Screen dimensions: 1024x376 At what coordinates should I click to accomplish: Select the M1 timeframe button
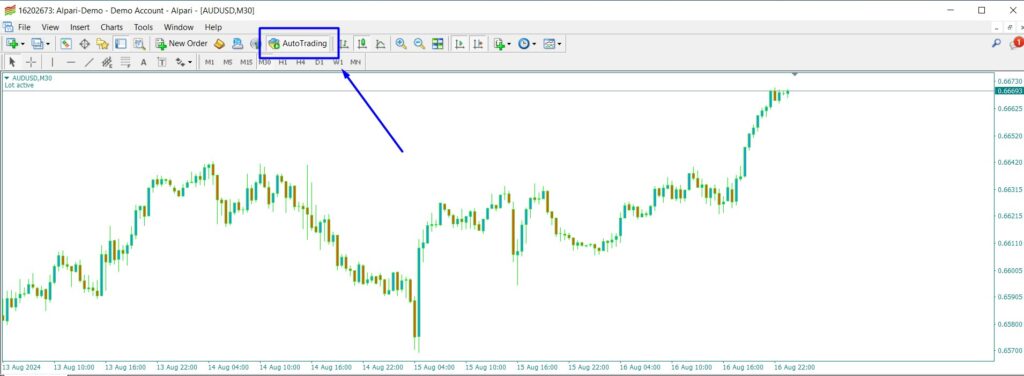pos(209,62)
